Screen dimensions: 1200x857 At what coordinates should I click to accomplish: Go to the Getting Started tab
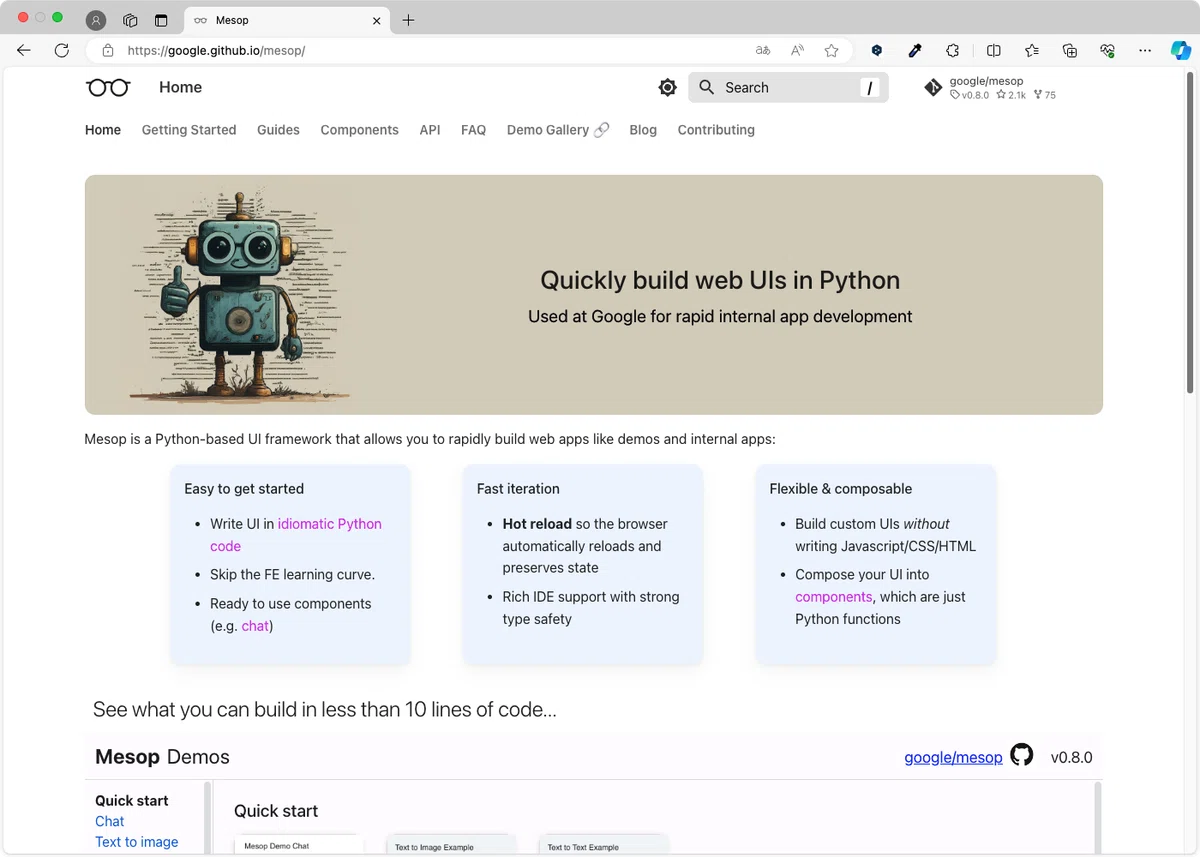click(x=189, y=130)
